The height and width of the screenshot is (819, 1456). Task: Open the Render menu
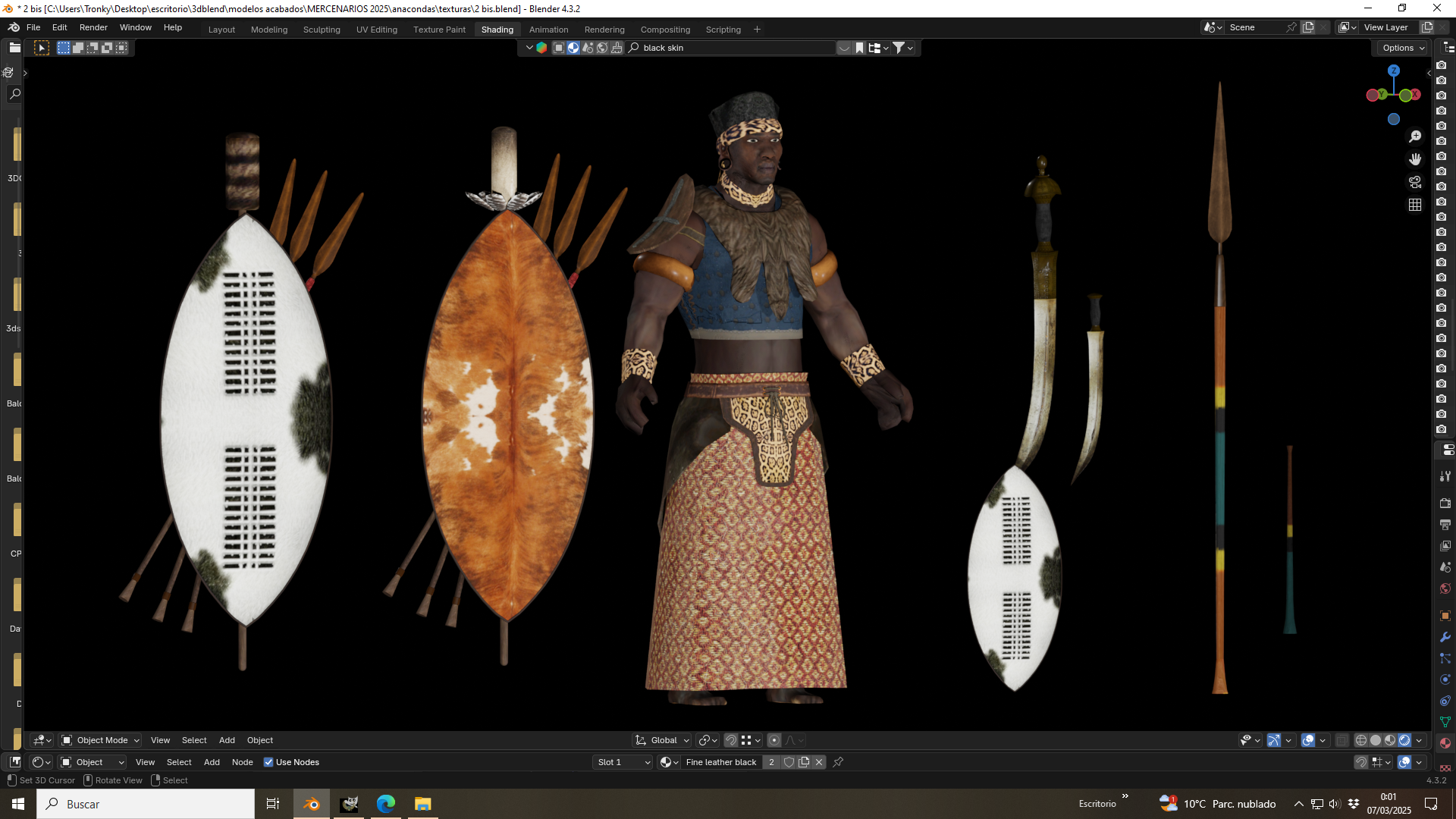tap(93, 27)
